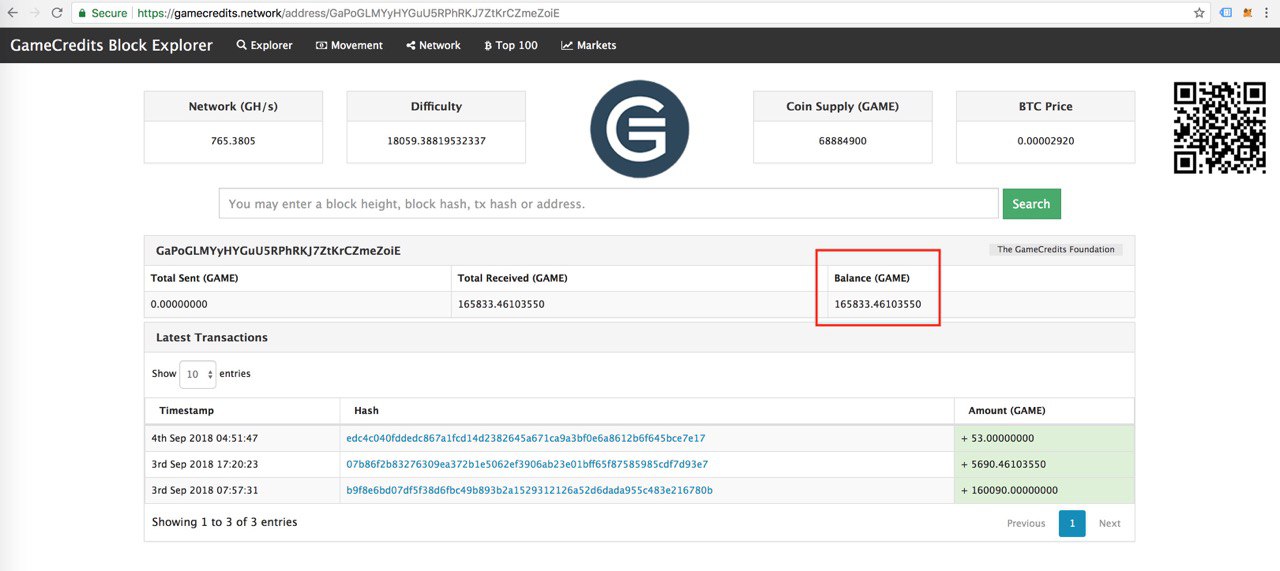Click the Network (GH/s) panel header
The width and height of the screenshot is (1280, 571).
coord(233,106)
